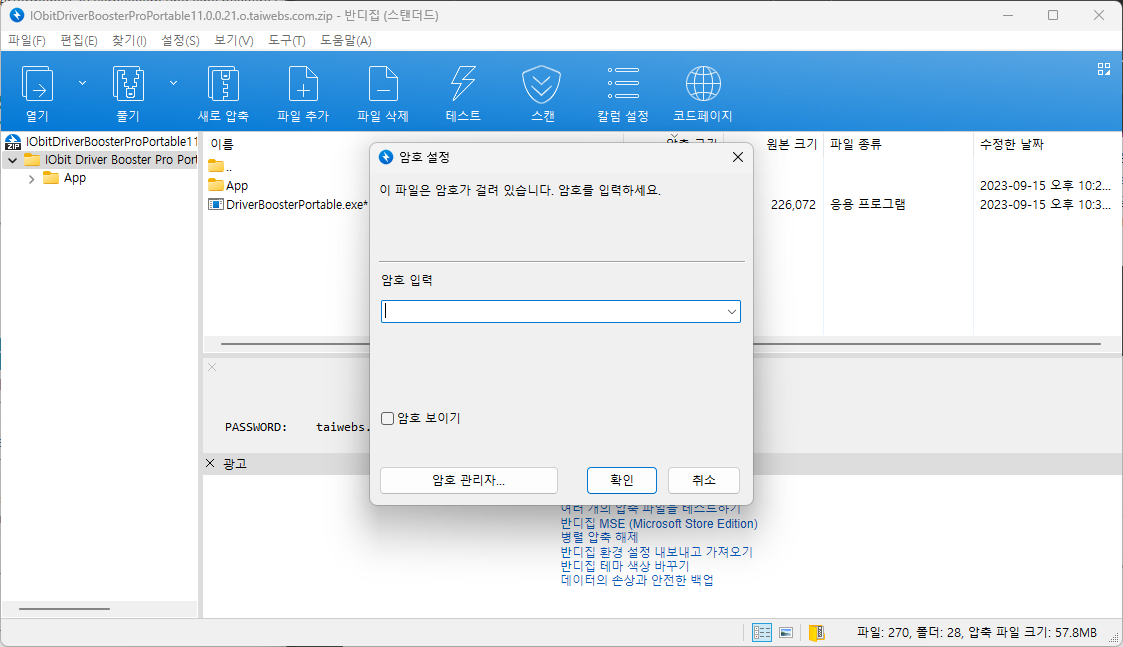Image resolution: width=1123 pixels, height=647 pixels.
Task: Toggle the 암호 보이기 checkbox
Action: (x=387, y=418)
